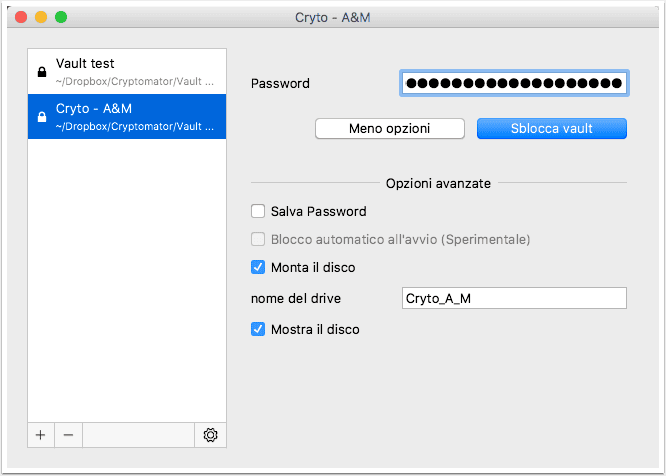Viewport: 666px width, 476px height.
Task: Collapse options with Meno opzioni button
Action: pyautogui.click(x=389, y=128)
